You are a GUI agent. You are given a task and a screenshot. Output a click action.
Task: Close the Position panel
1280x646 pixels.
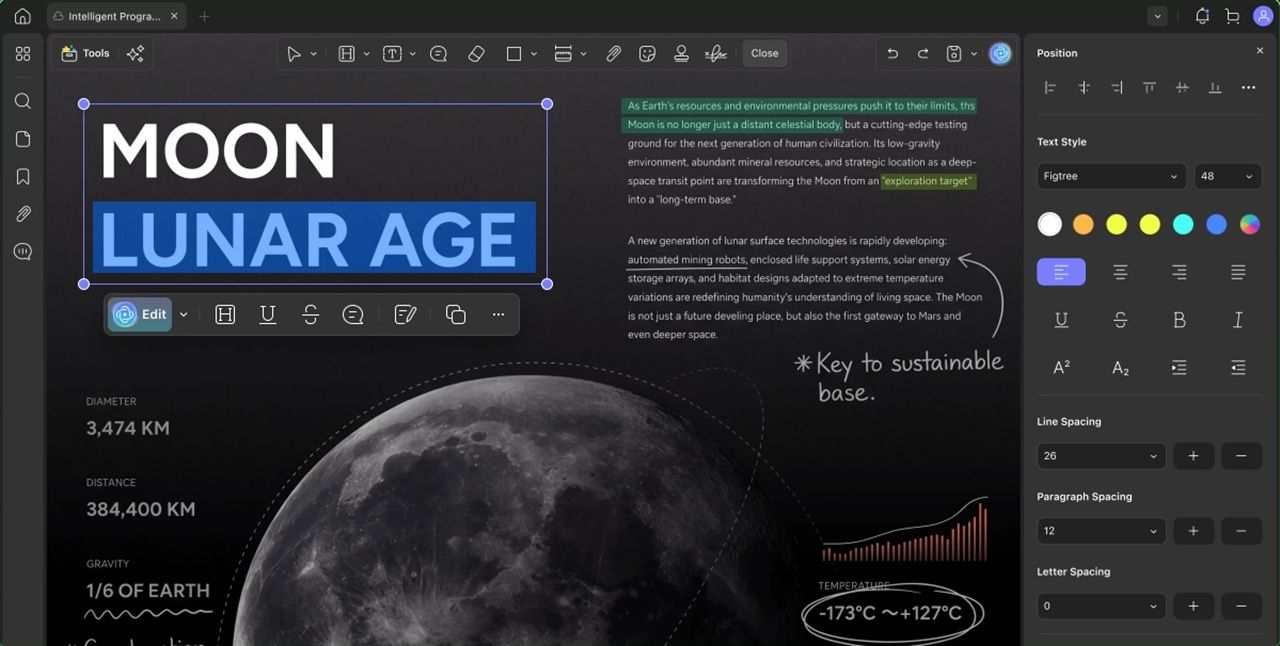tap(1260, 51)
